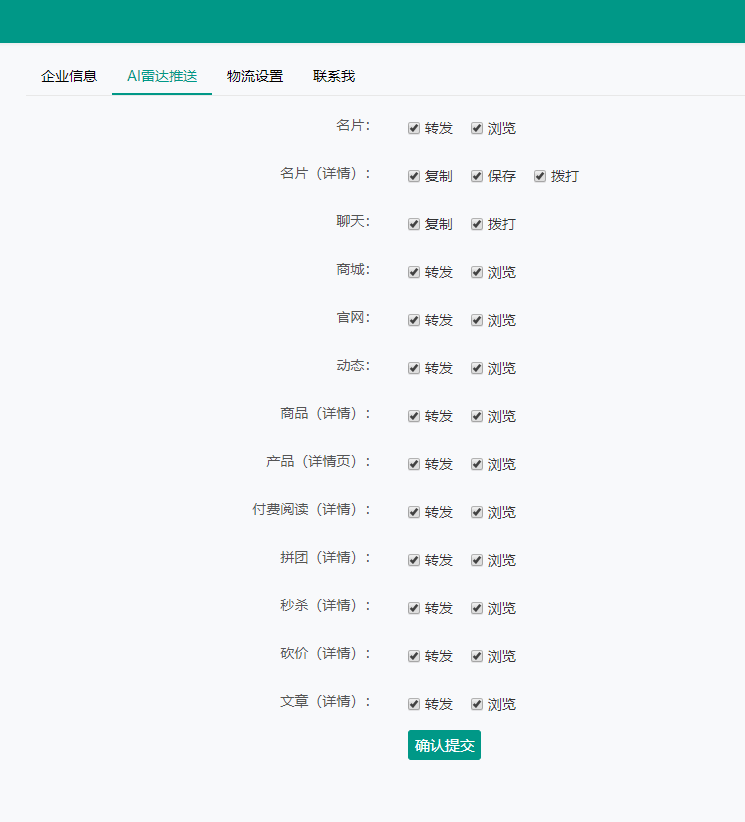The image size is (745, 822).
Task: Toggle 复制 for 名片（详情）
Action: pos(414,176)
